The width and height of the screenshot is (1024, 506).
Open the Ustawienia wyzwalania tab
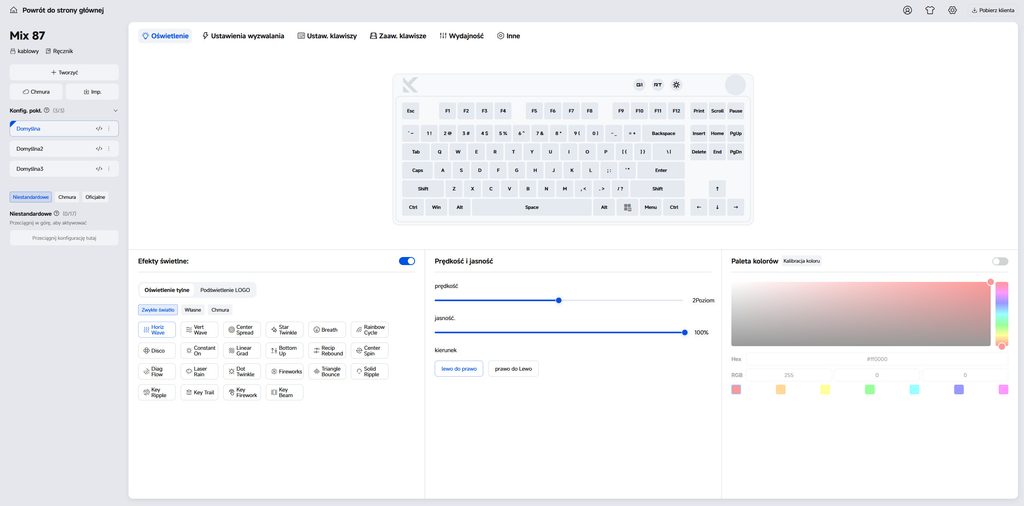243,36
